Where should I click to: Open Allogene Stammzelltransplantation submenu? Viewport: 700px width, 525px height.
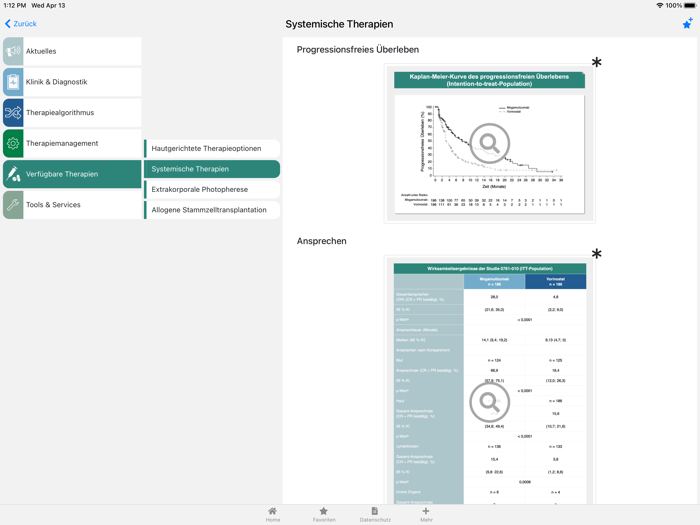212,210
